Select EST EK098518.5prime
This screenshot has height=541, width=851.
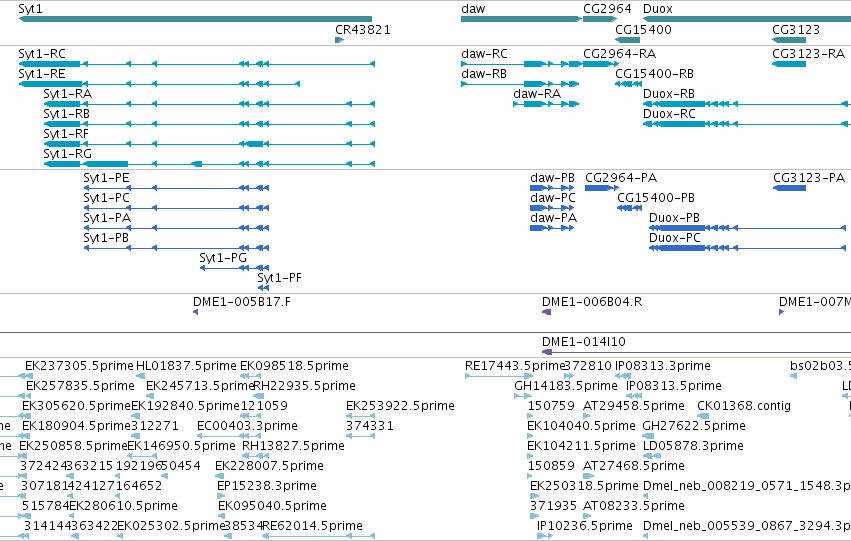click(x=249, y=376)
